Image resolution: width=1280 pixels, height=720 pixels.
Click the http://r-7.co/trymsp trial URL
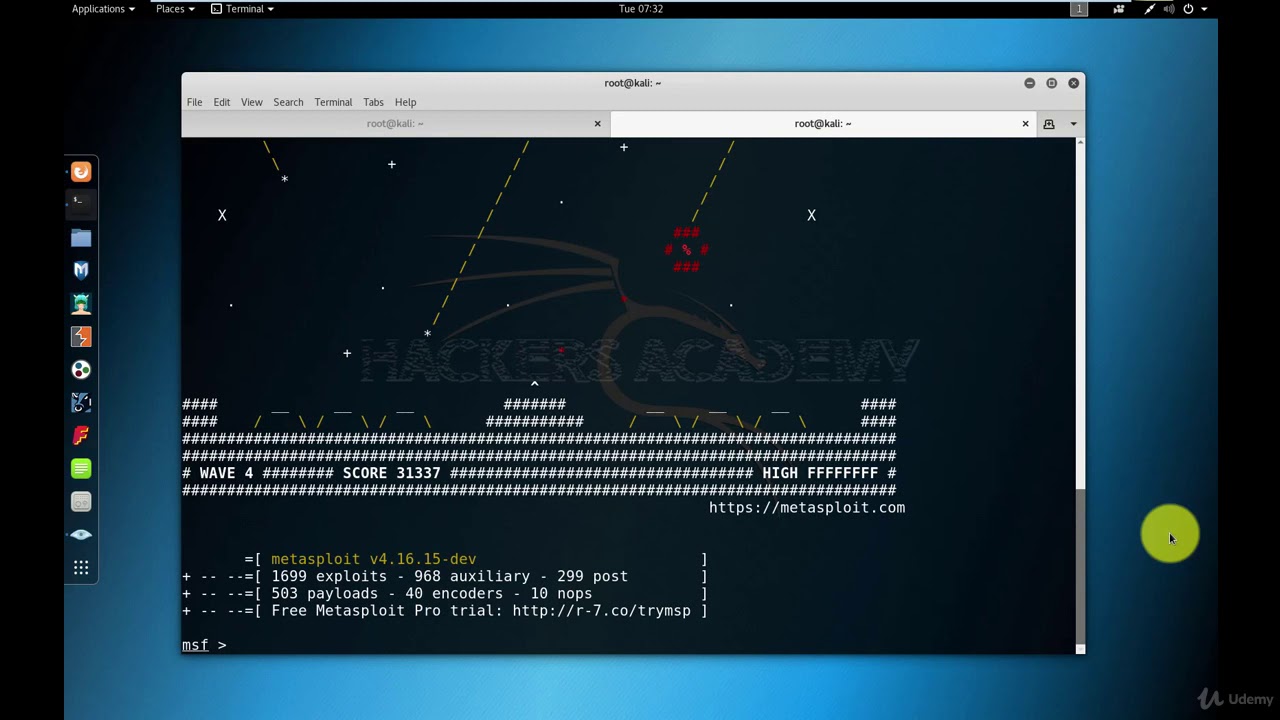pyautogui.click(x=601, y=611)
